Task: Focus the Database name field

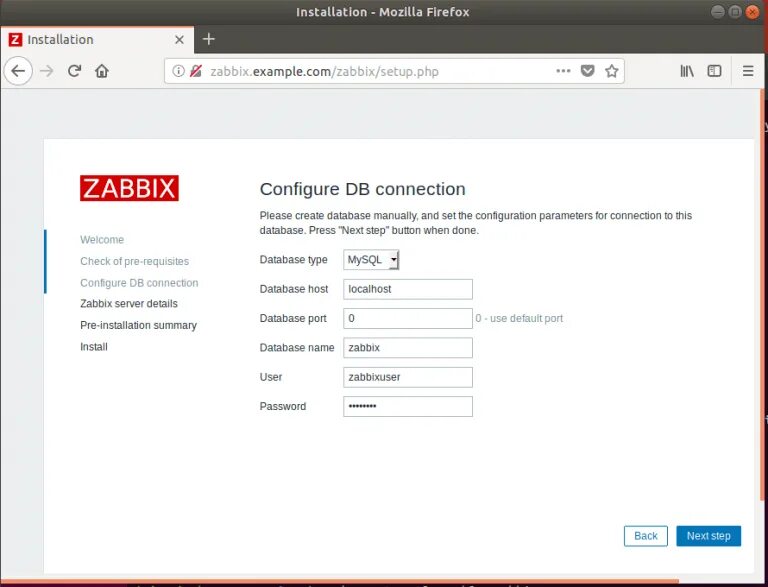Action: click(x=408, y=348)
